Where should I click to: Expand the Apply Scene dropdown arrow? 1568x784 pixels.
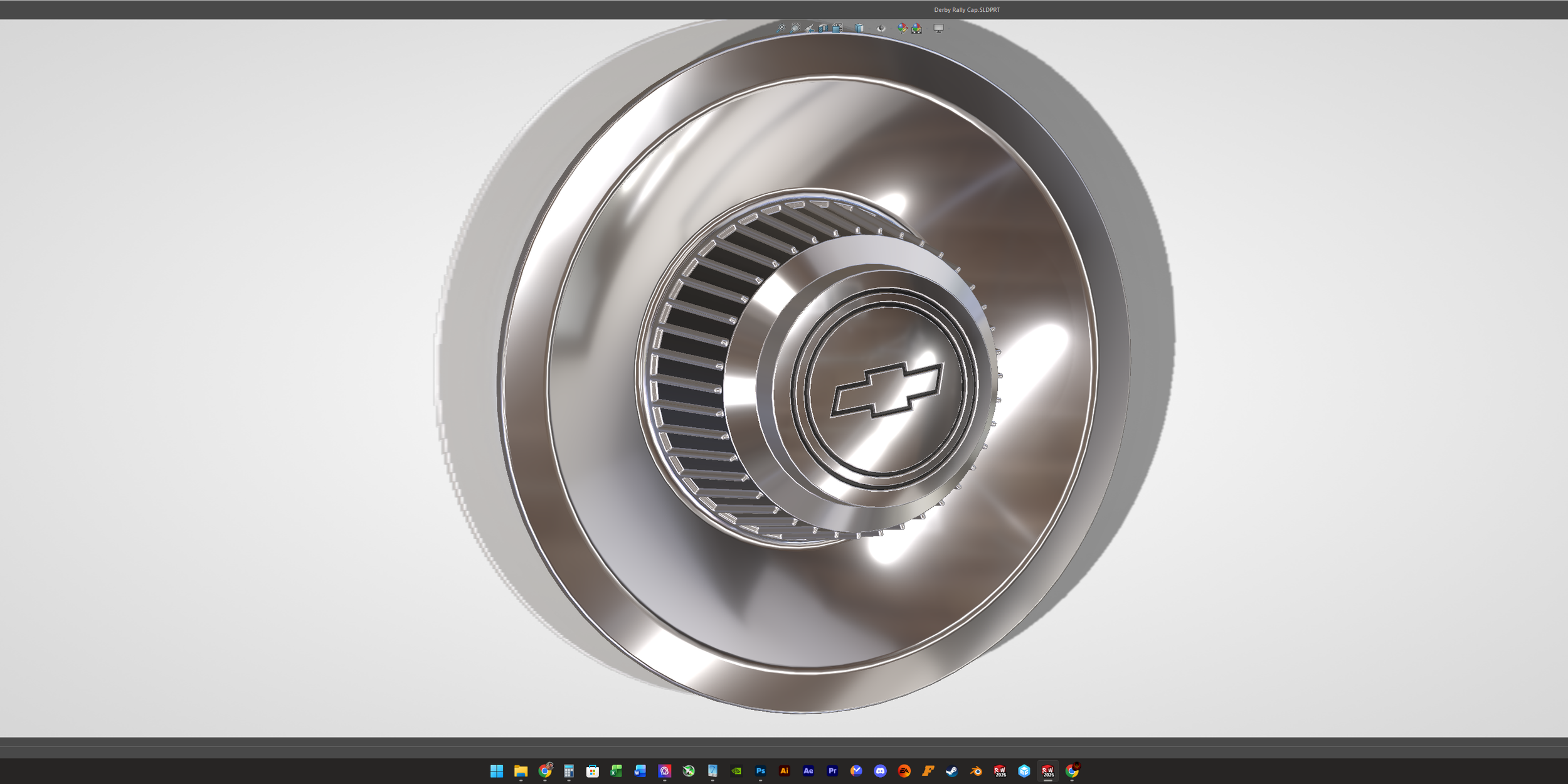coord(928,29)
